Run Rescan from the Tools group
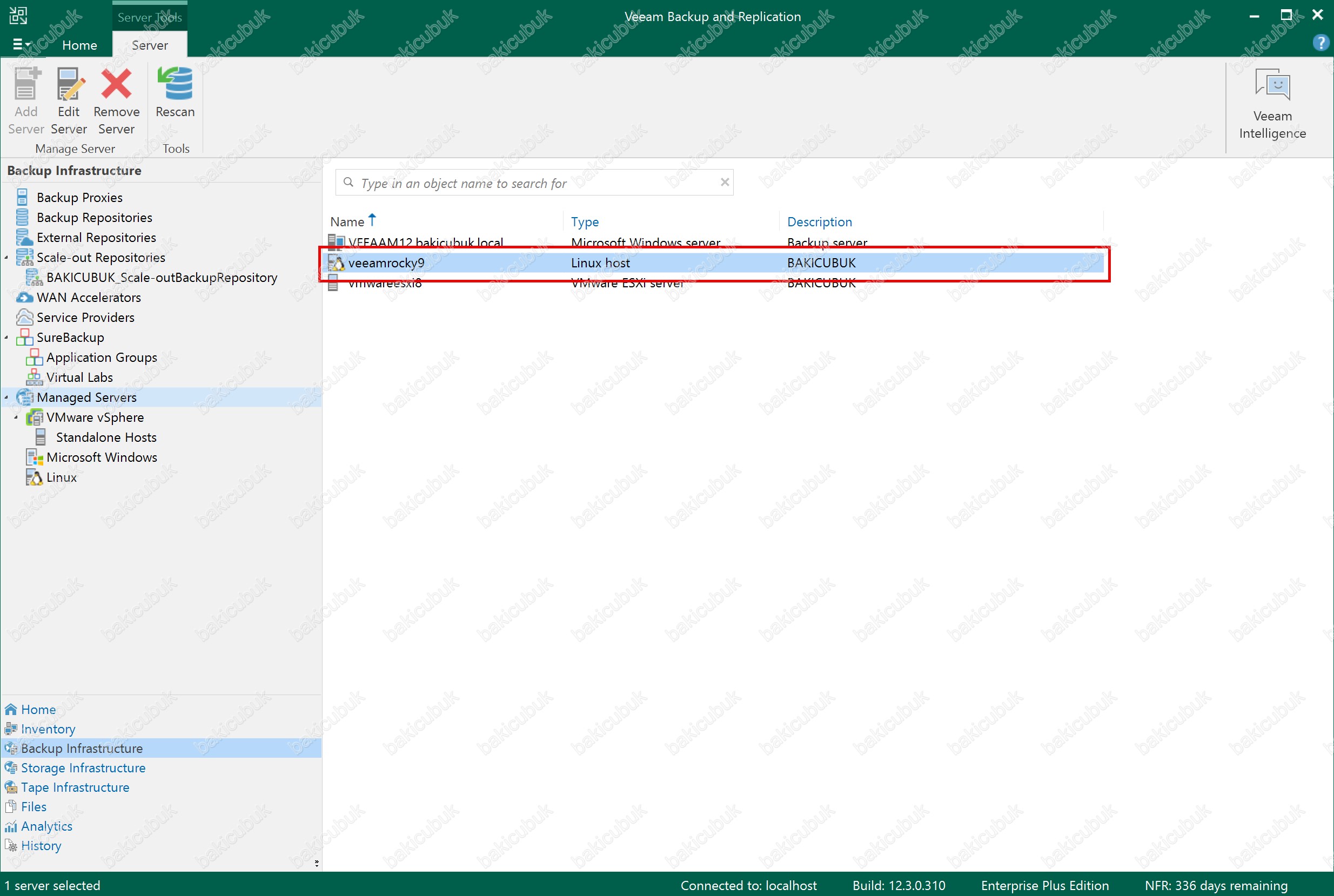Image resolution: width=1334 pixels, height=896 pixels. click(x=175, y=93)
